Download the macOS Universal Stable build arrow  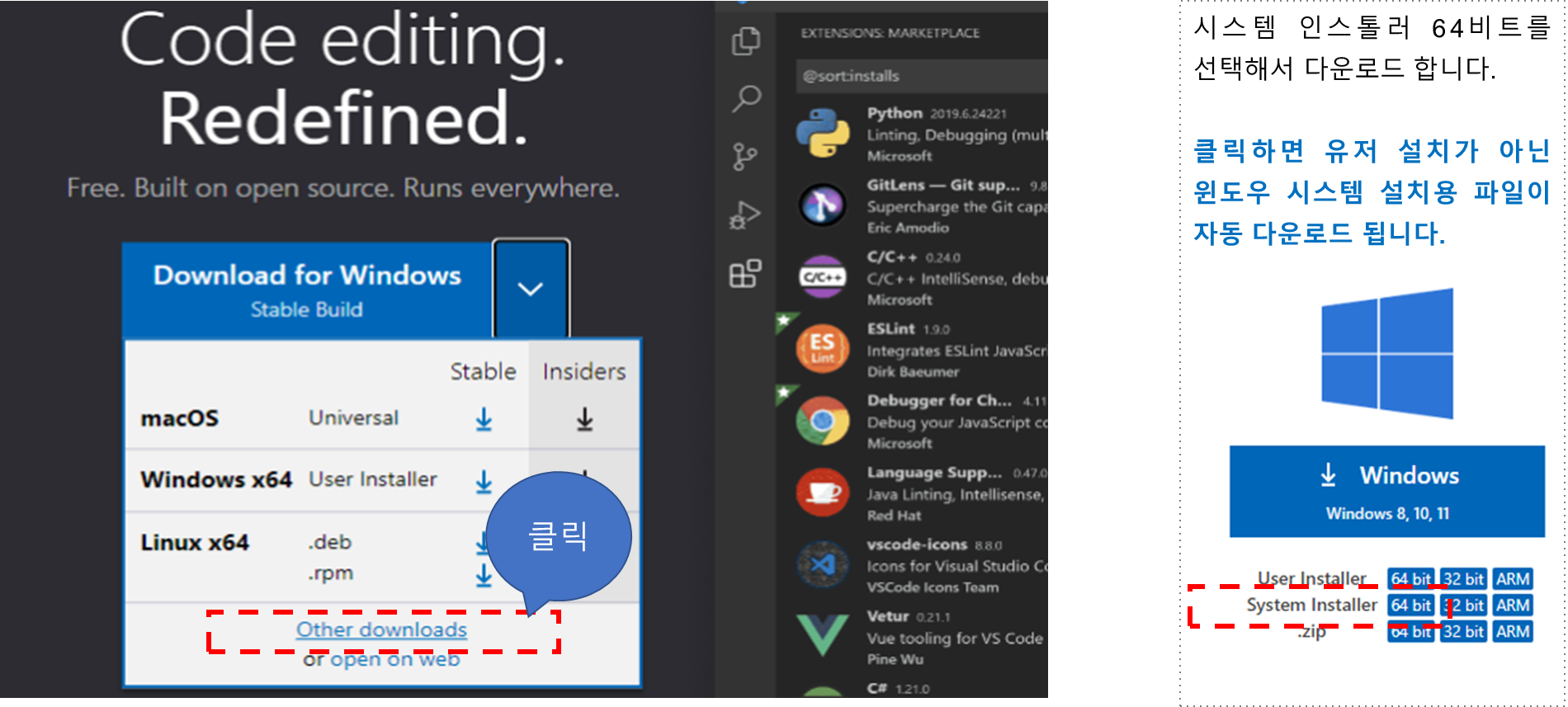click(484, 419)
